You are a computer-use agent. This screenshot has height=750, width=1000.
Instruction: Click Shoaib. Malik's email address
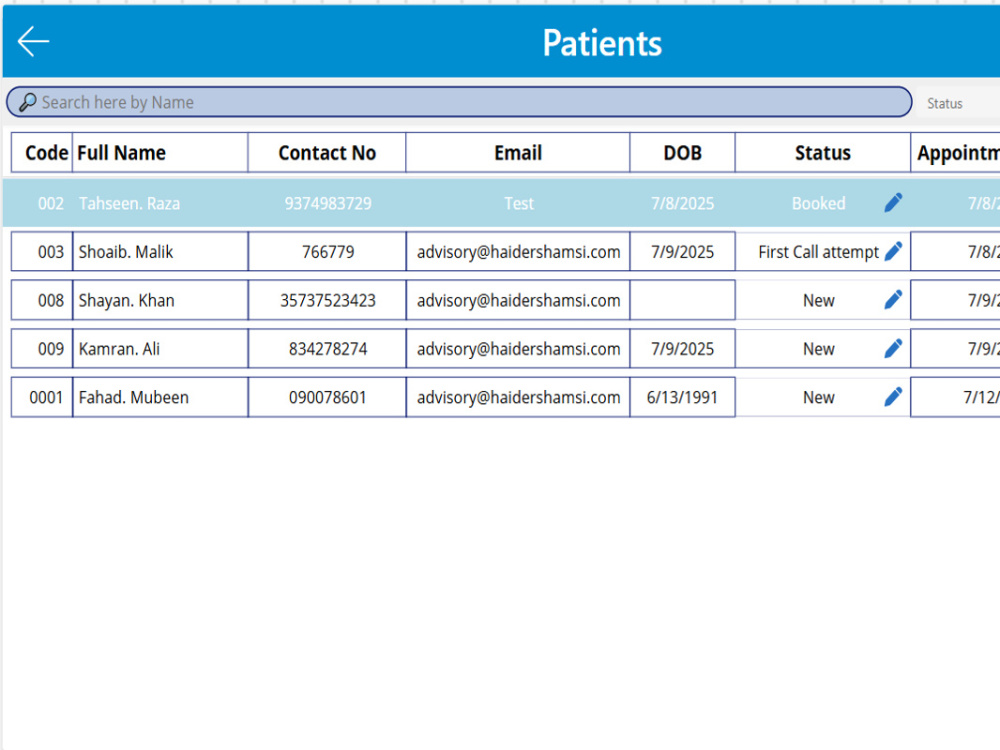tap(518, 252)
